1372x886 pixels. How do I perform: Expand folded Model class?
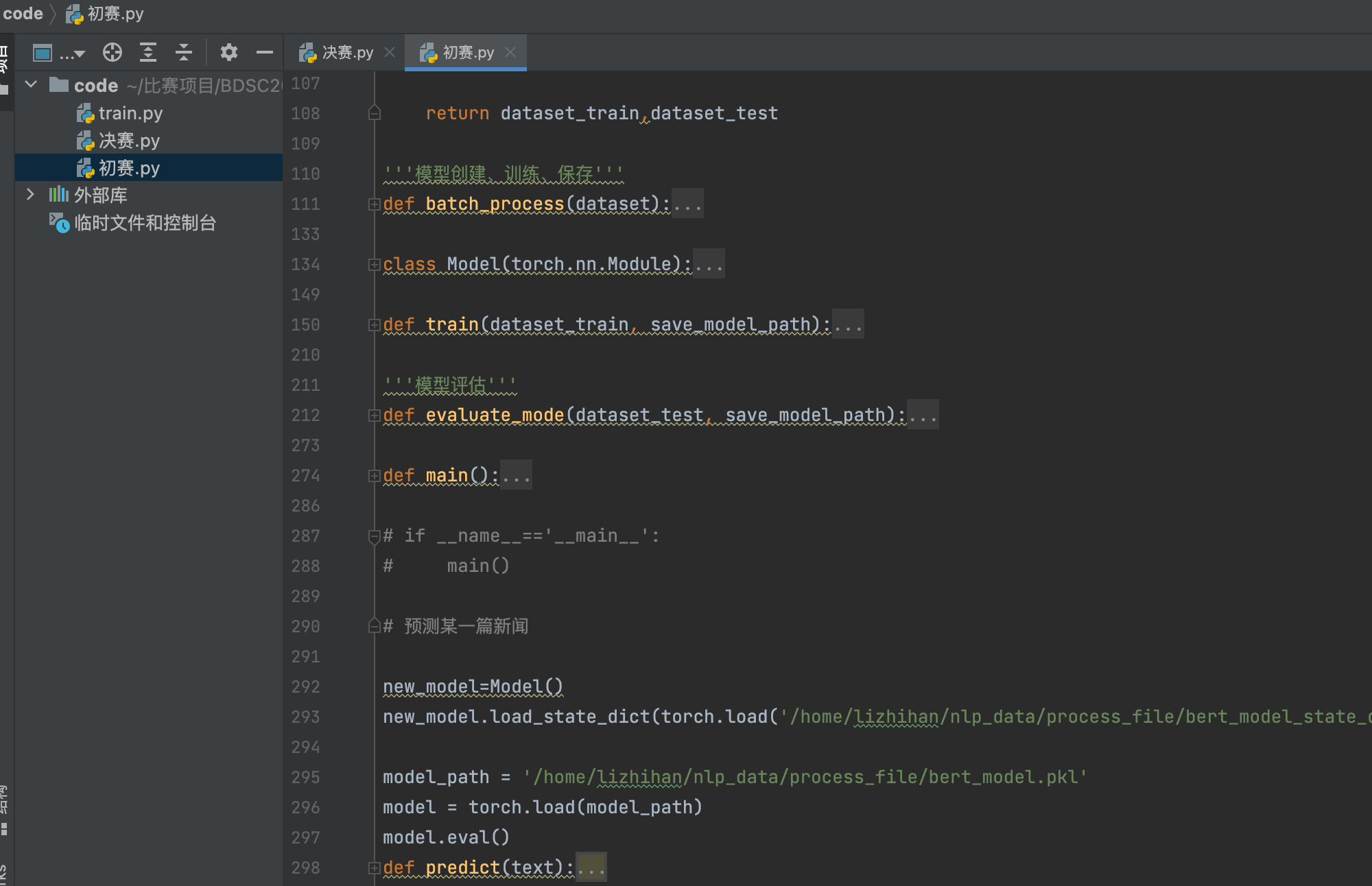click(x=375, y=265)
